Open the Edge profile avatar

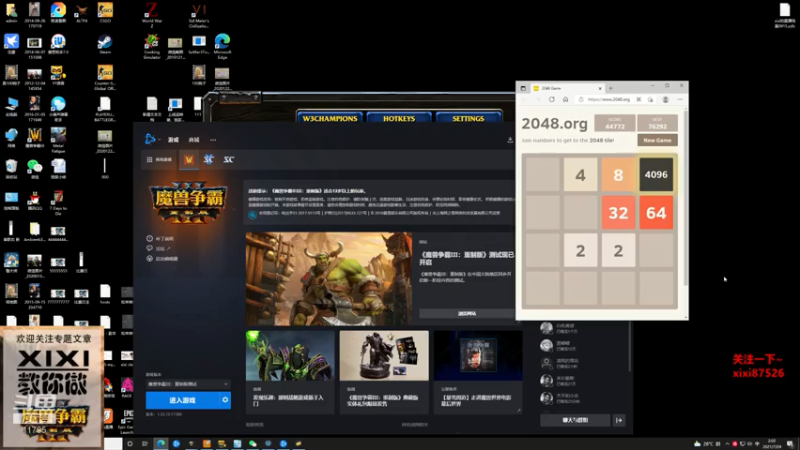[x=665, y=99]
